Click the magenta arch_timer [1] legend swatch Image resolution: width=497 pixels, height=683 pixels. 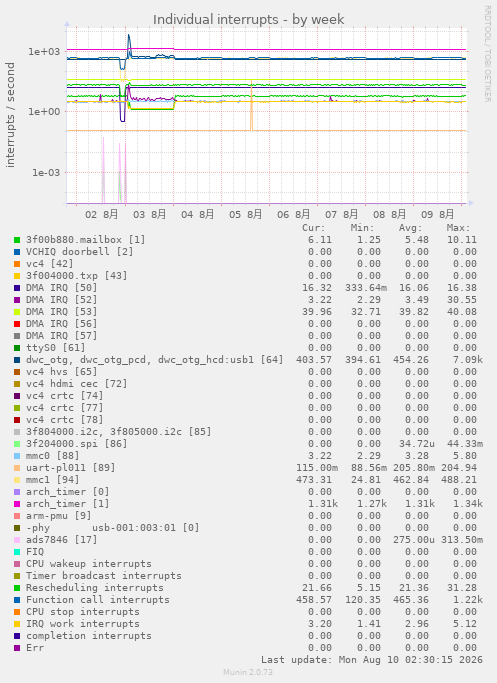pyautogui.click(x=17, y=504)
